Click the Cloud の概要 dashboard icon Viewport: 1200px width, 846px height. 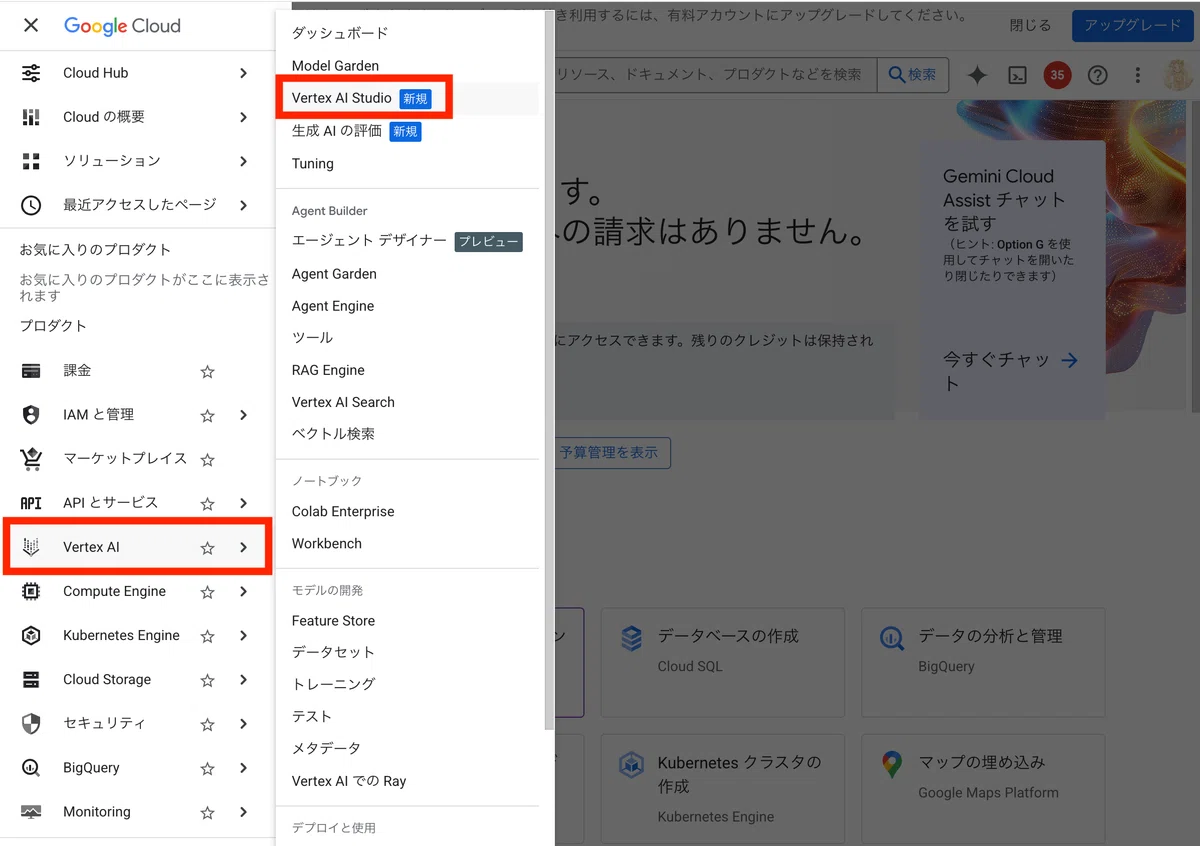pyautogui.click(x=31, y=117)
